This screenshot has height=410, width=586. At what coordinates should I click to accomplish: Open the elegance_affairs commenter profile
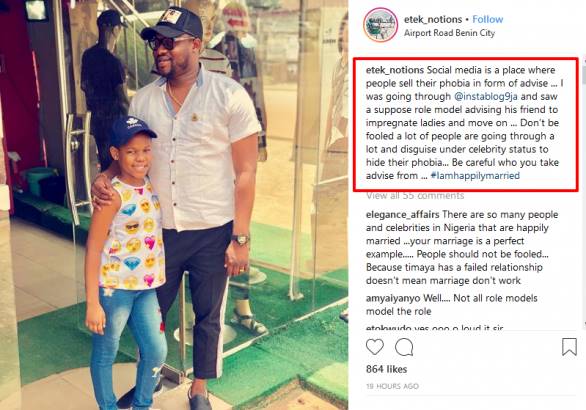tap(403, 215)
